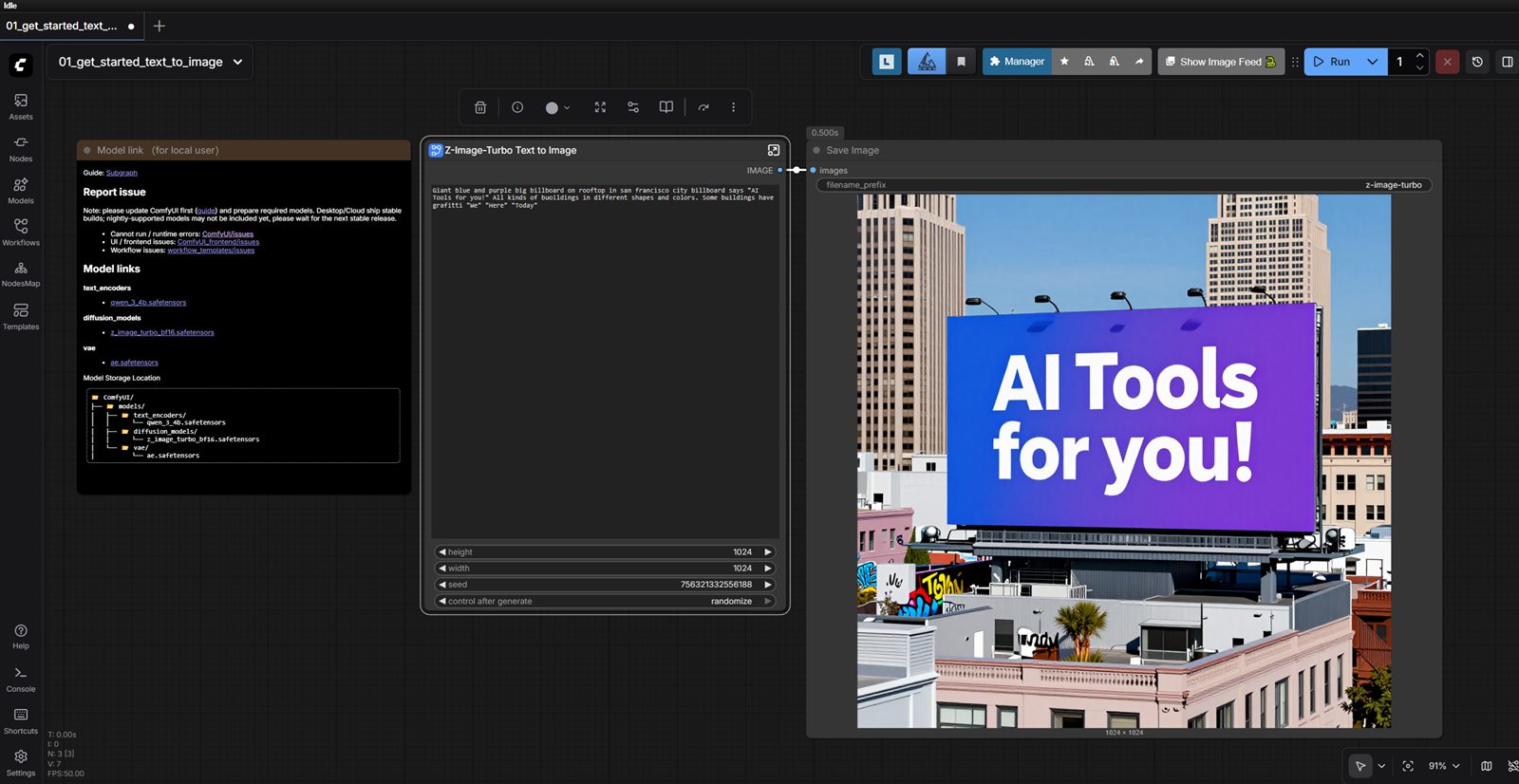This screenshot has height=784, width=1519.
Task: Open z_image_turbo_bf16.safetensors model link
Action: [x=162, y=332]
